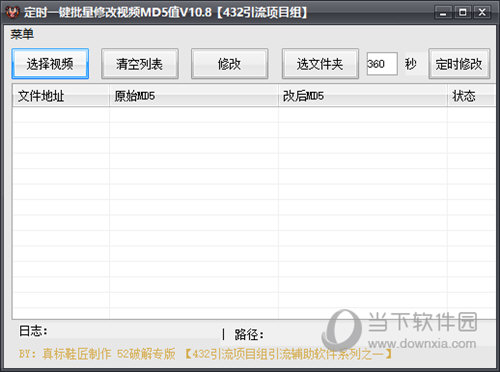The height and width of the screenshot is (372, 500).
Task: Select the 状态 column header
Action: tap(471, 96)
